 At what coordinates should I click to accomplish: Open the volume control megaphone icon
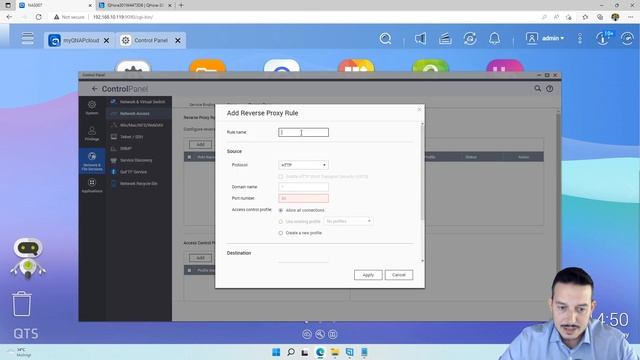(420, 39)
